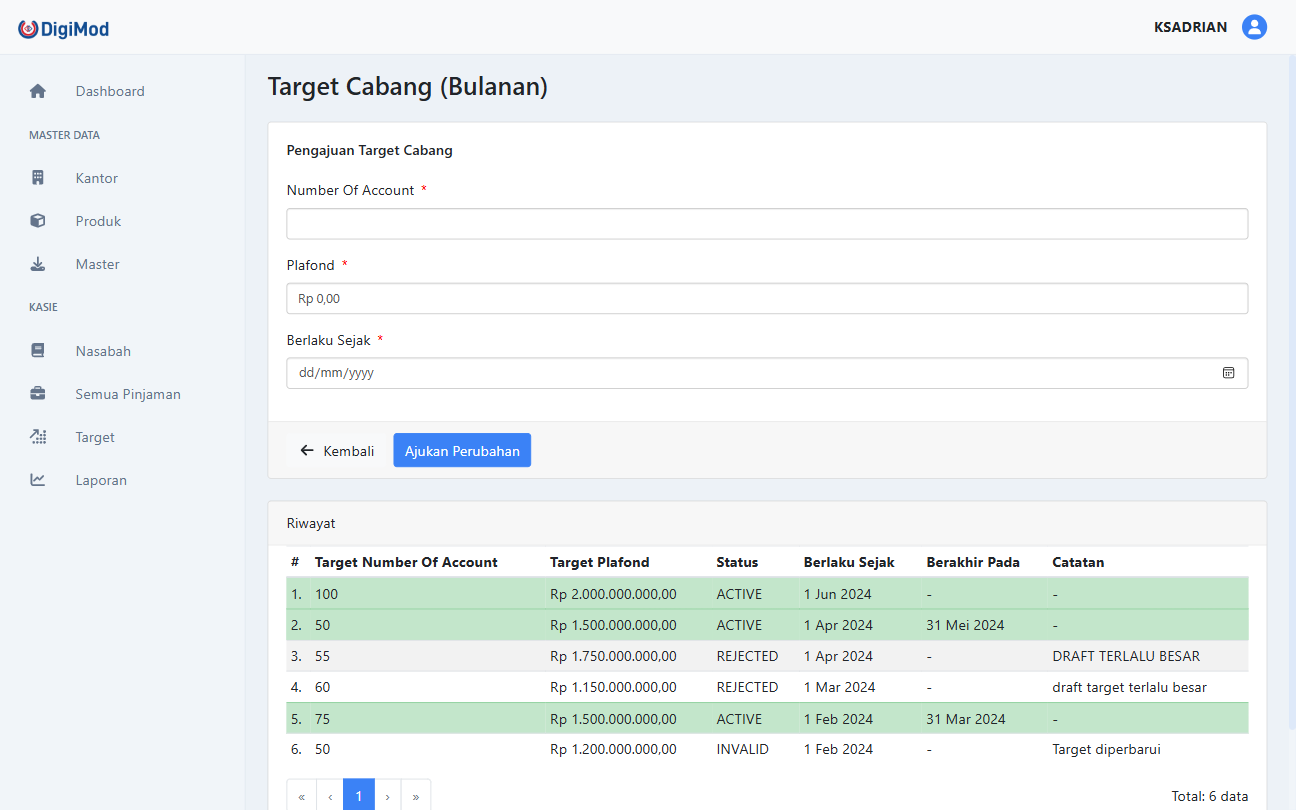Click the Laporan line chart icon
The height and width of the screenshot is (810, 1296).
coord(38,480)
